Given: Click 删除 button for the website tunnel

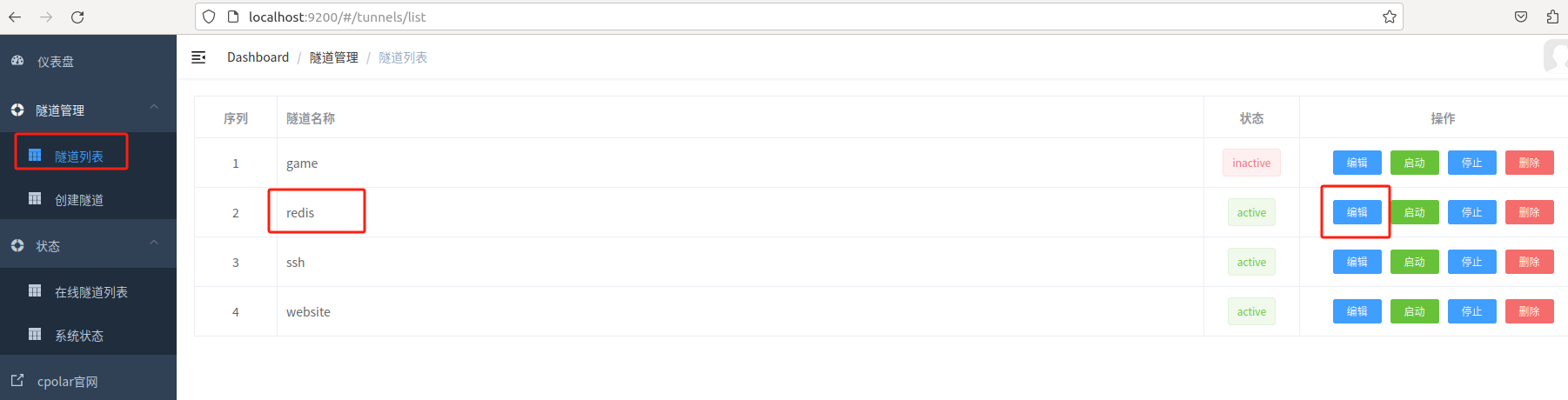Looking at the screenshot, I should click(1529, 311).
